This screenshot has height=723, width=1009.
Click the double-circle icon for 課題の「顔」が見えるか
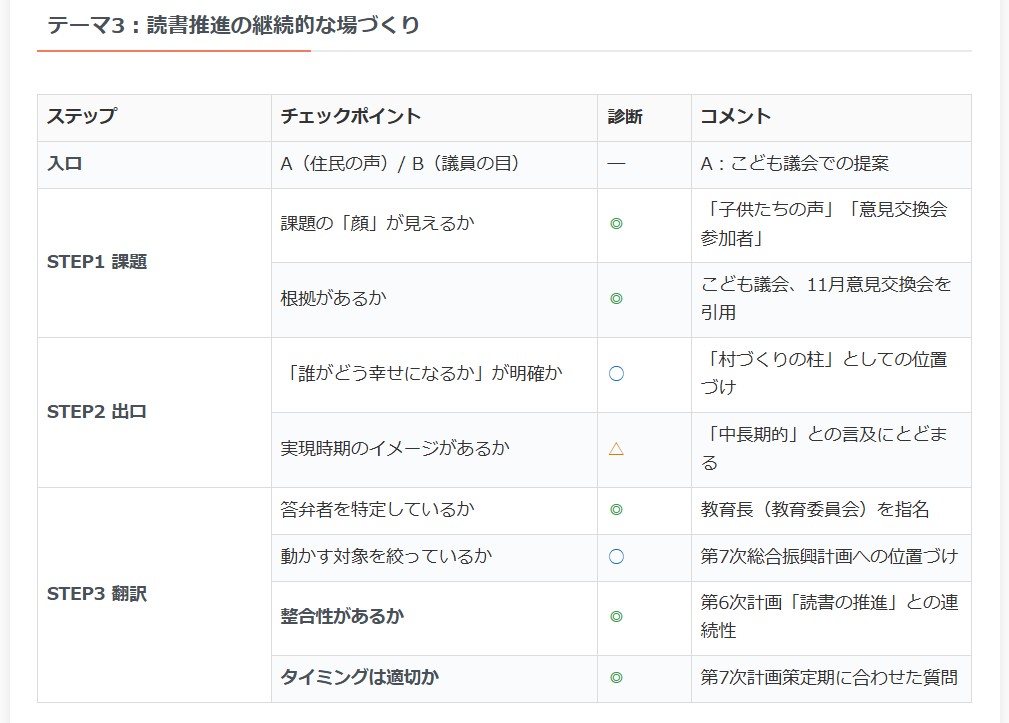pos(616,224)
